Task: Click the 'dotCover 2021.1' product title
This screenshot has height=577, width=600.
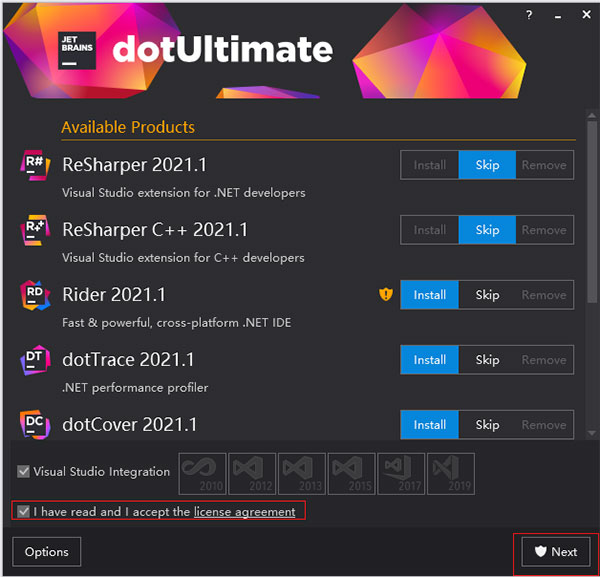Action: click(x=130, y=425)
